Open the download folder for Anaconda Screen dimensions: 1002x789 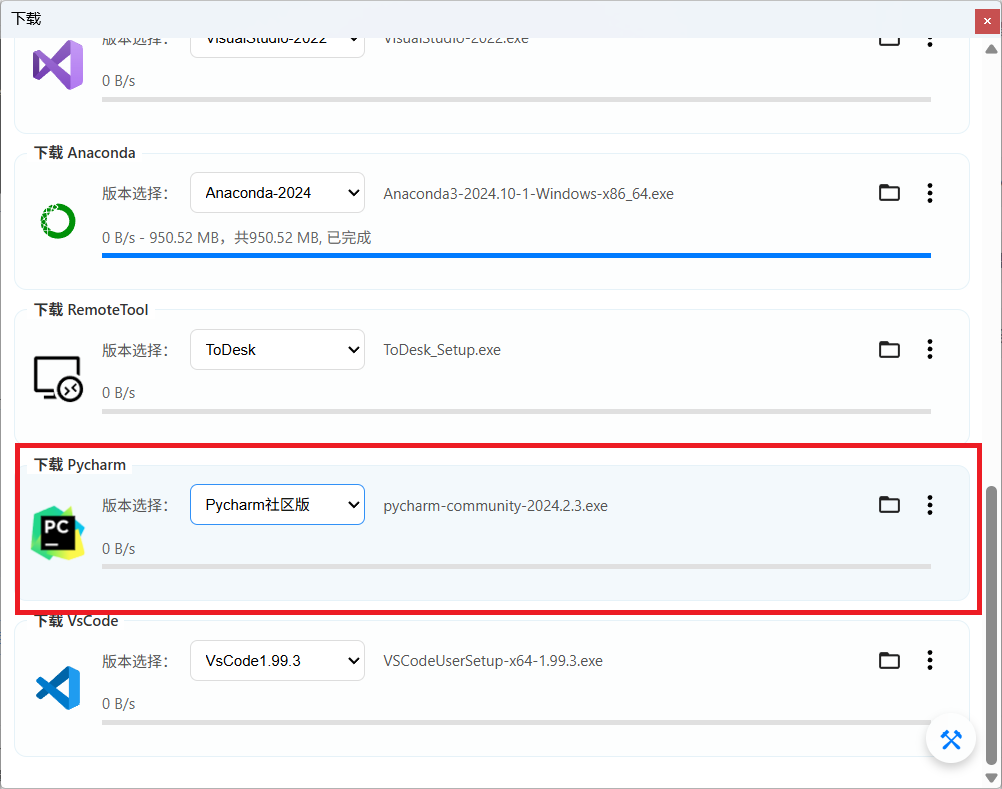(889, 193)
